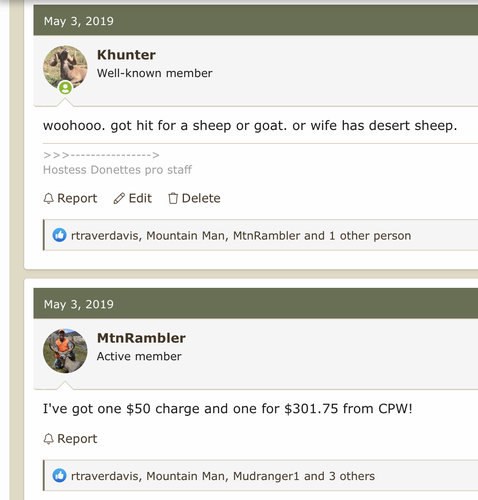Click rtraverdavis in Khunter's likes list

pyautogui.click(x=106, y=236)
